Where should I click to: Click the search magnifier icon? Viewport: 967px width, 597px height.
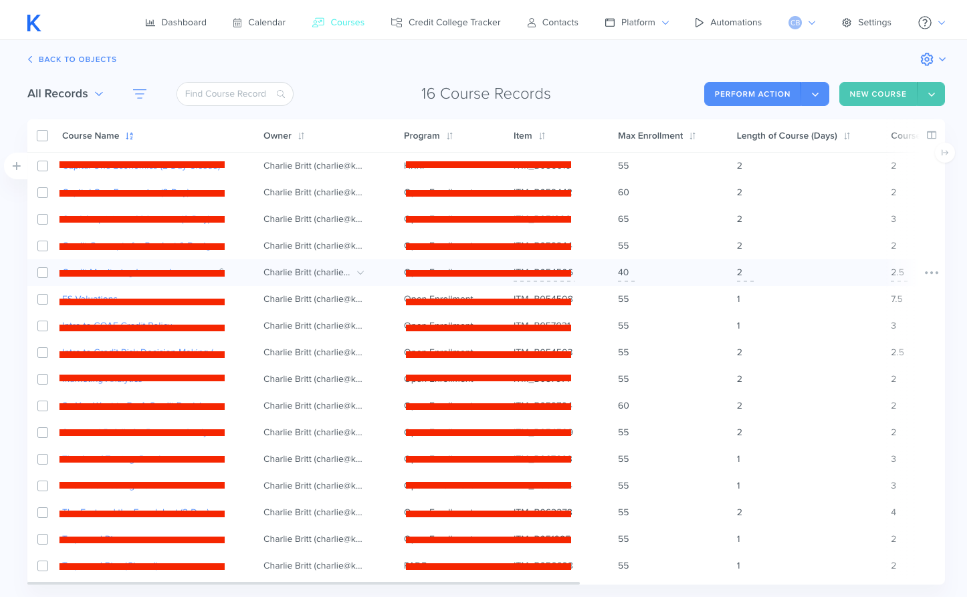click(x=281, y=94)
